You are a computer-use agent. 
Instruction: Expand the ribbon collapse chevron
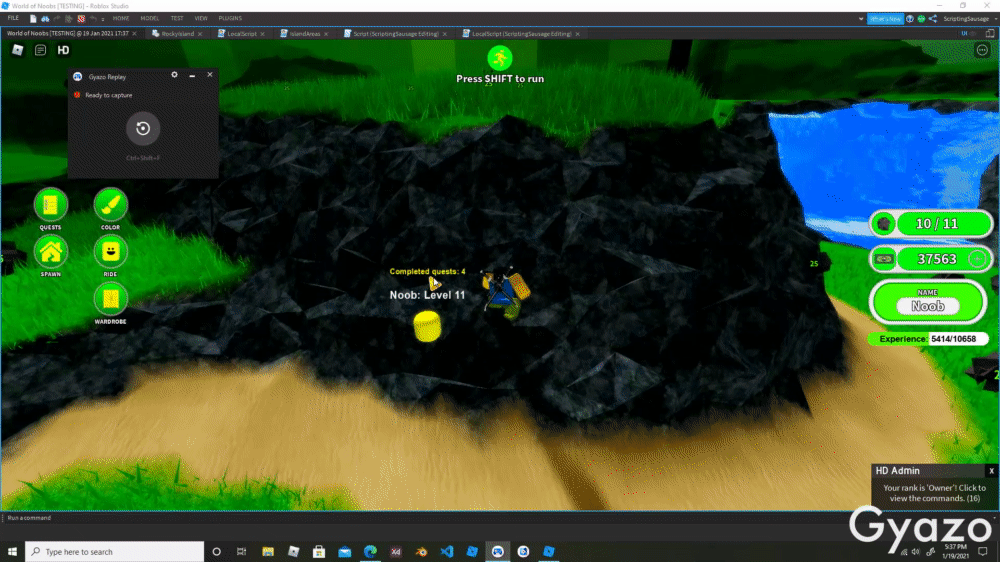point(861,19)
